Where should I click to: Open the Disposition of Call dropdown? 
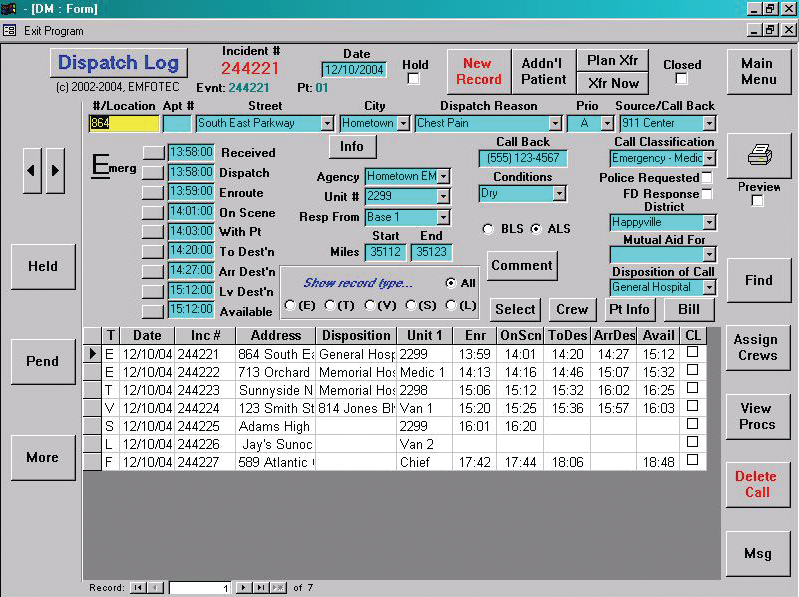pos(709,288)
